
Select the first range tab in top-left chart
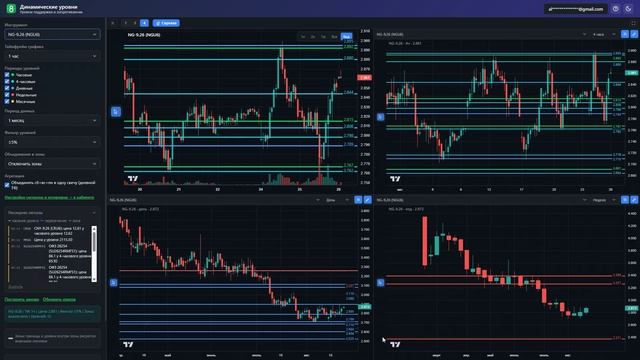coord(303,37)
